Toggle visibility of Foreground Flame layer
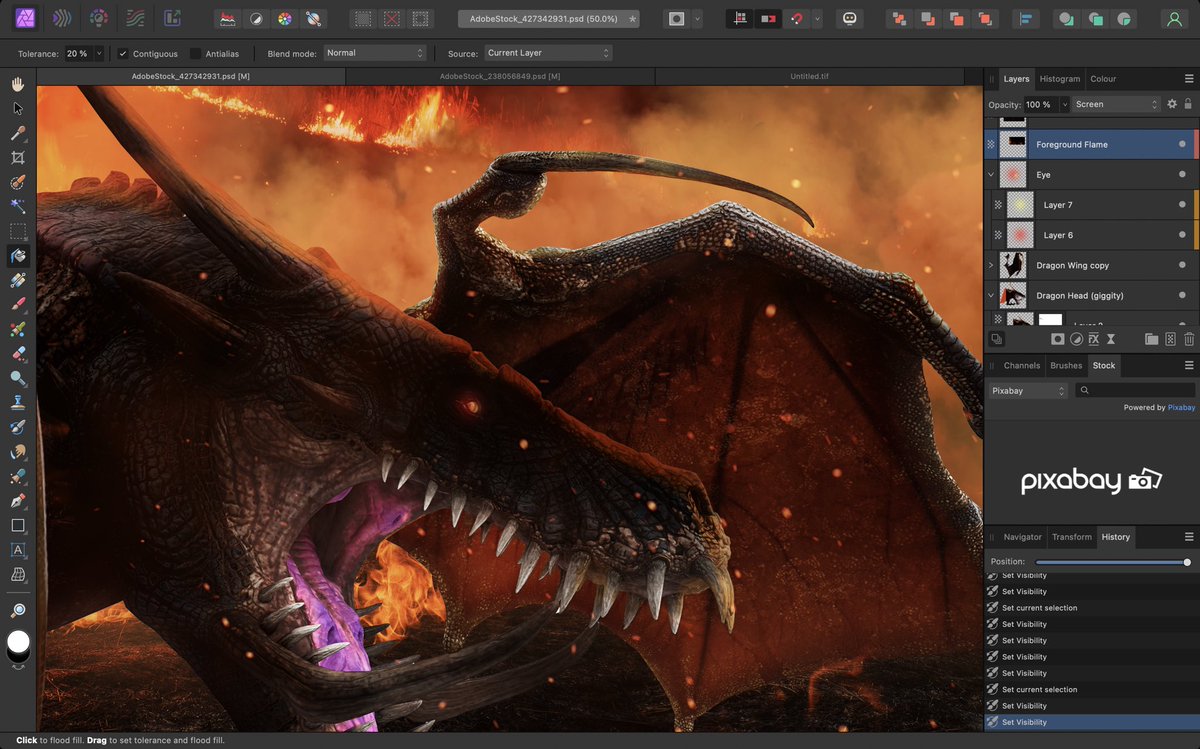 coord(1182,144)
